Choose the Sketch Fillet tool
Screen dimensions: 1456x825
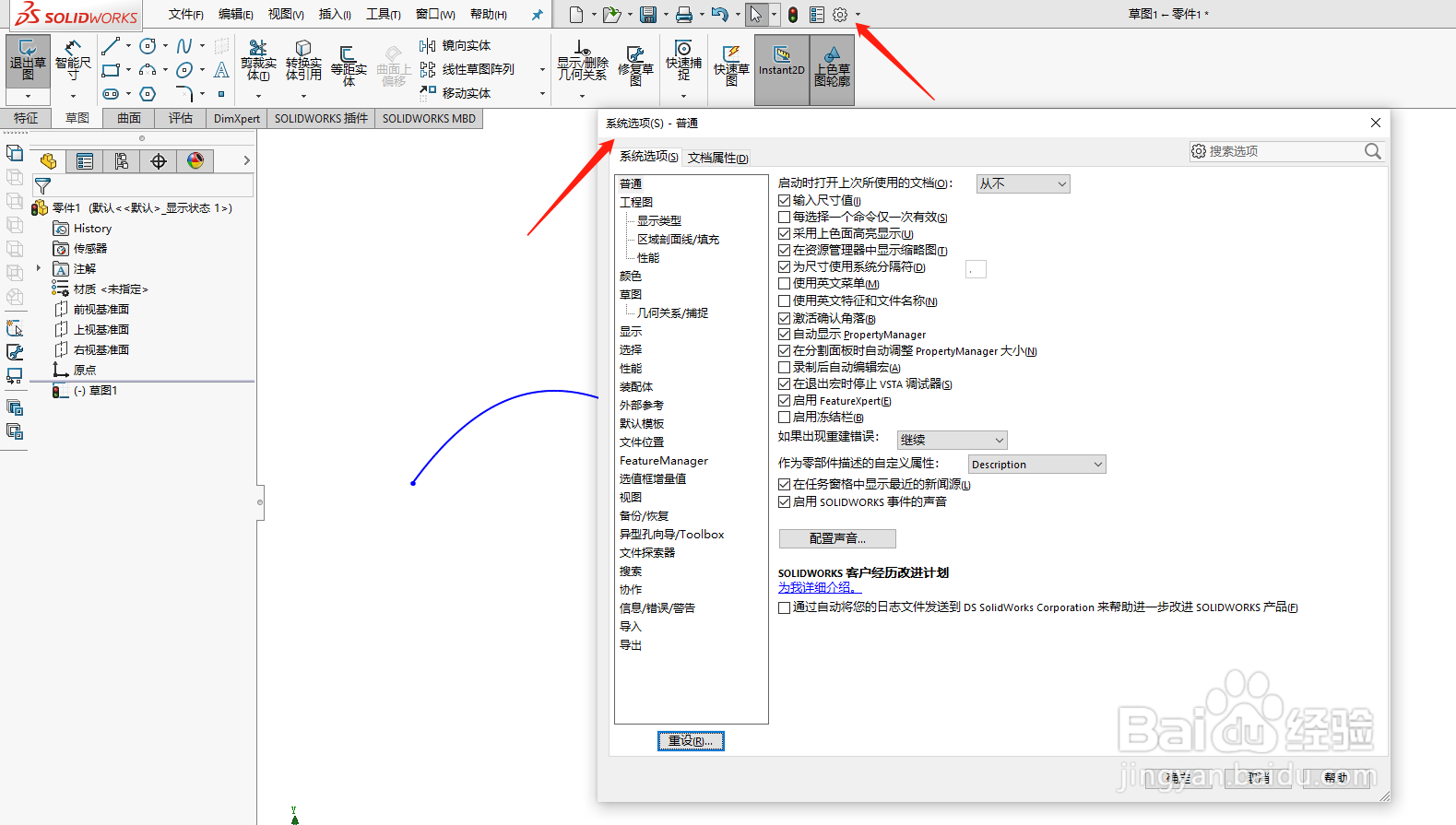point(184,94)
